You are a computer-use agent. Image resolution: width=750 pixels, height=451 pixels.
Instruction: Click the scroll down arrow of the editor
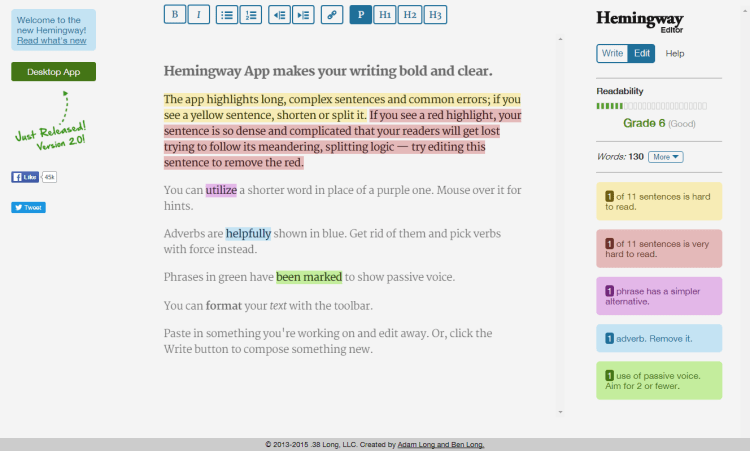click(x=560, y=412)
